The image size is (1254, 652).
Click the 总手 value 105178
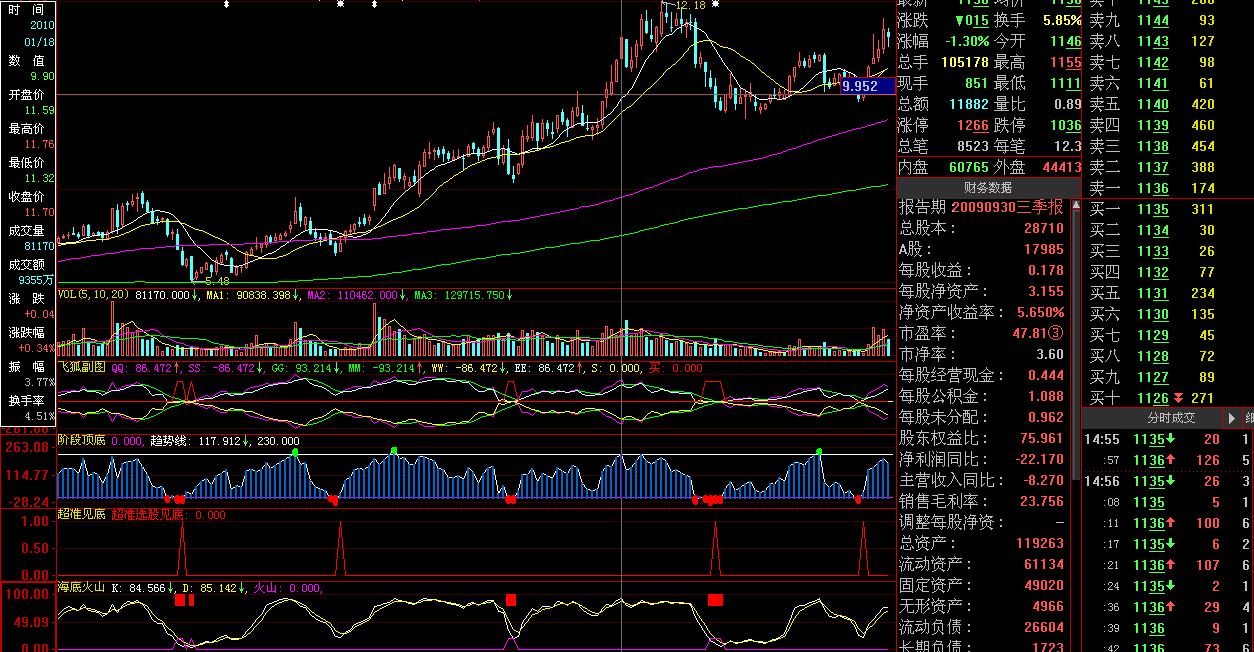(965, 62)
